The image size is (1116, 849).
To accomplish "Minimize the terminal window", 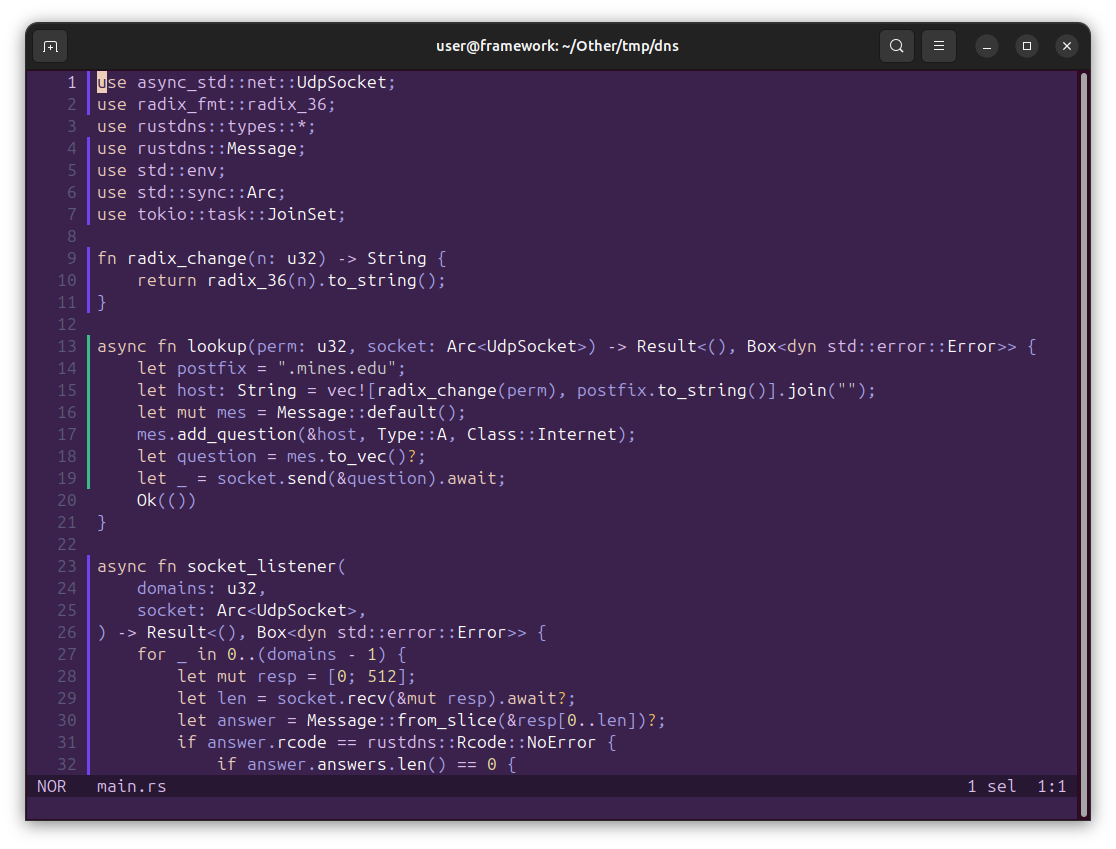I will tap(986, 46).
